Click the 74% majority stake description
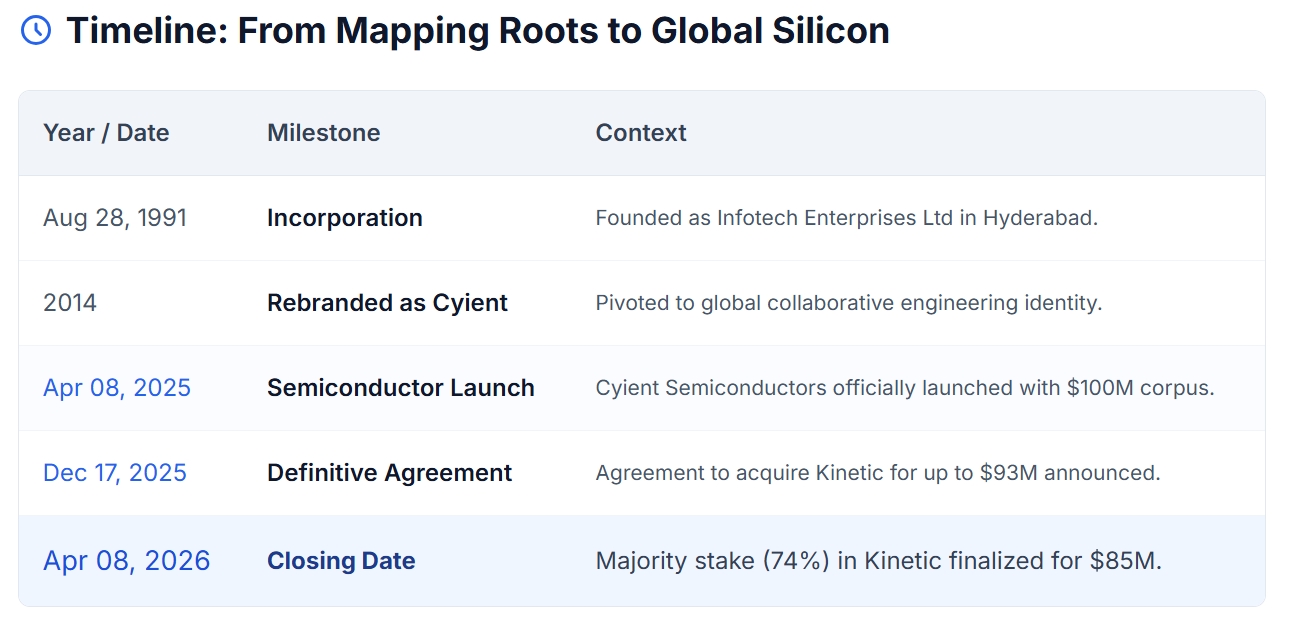 (x=878, y=561)
